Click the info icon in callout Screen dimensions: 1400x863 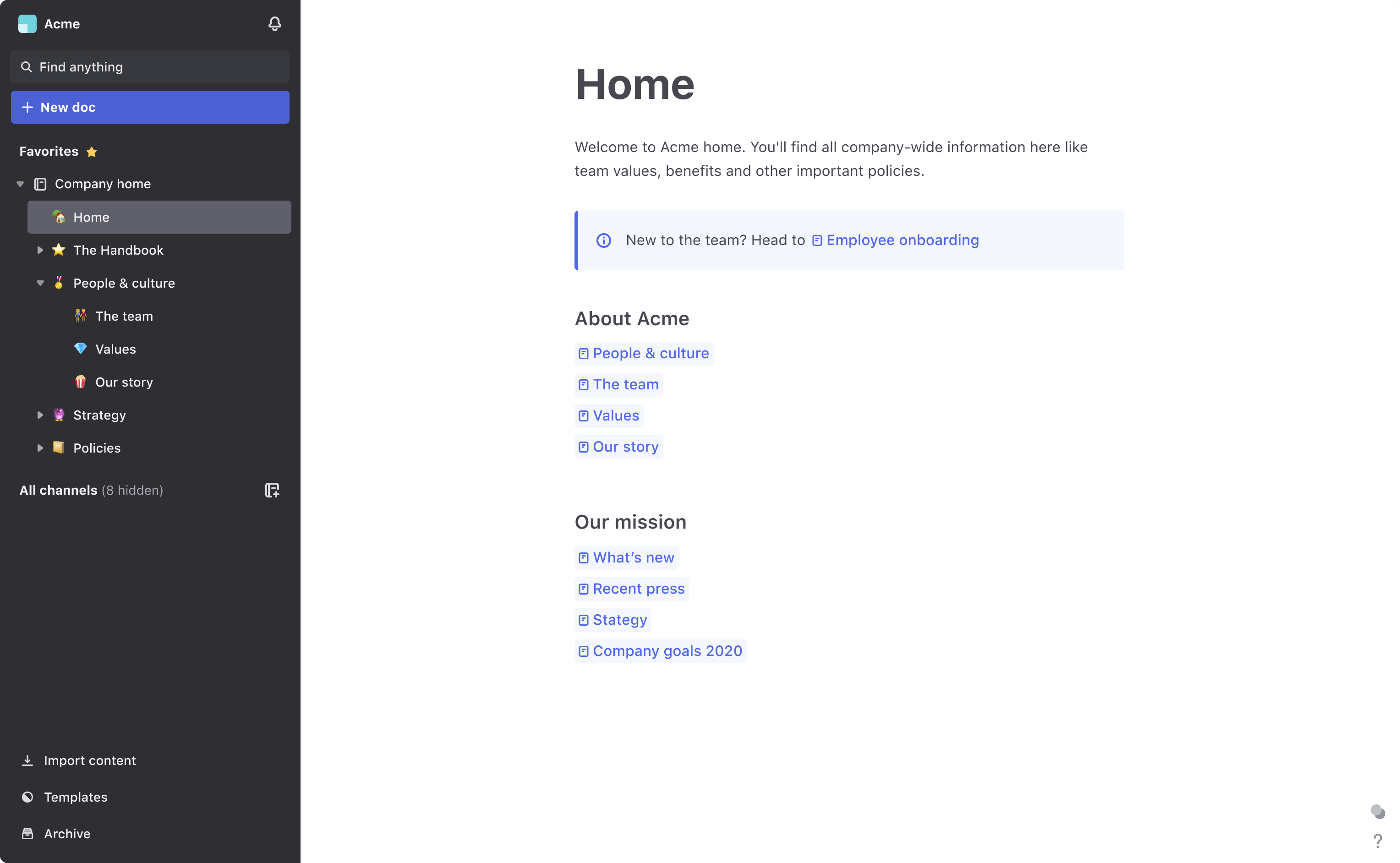(603, 240)
